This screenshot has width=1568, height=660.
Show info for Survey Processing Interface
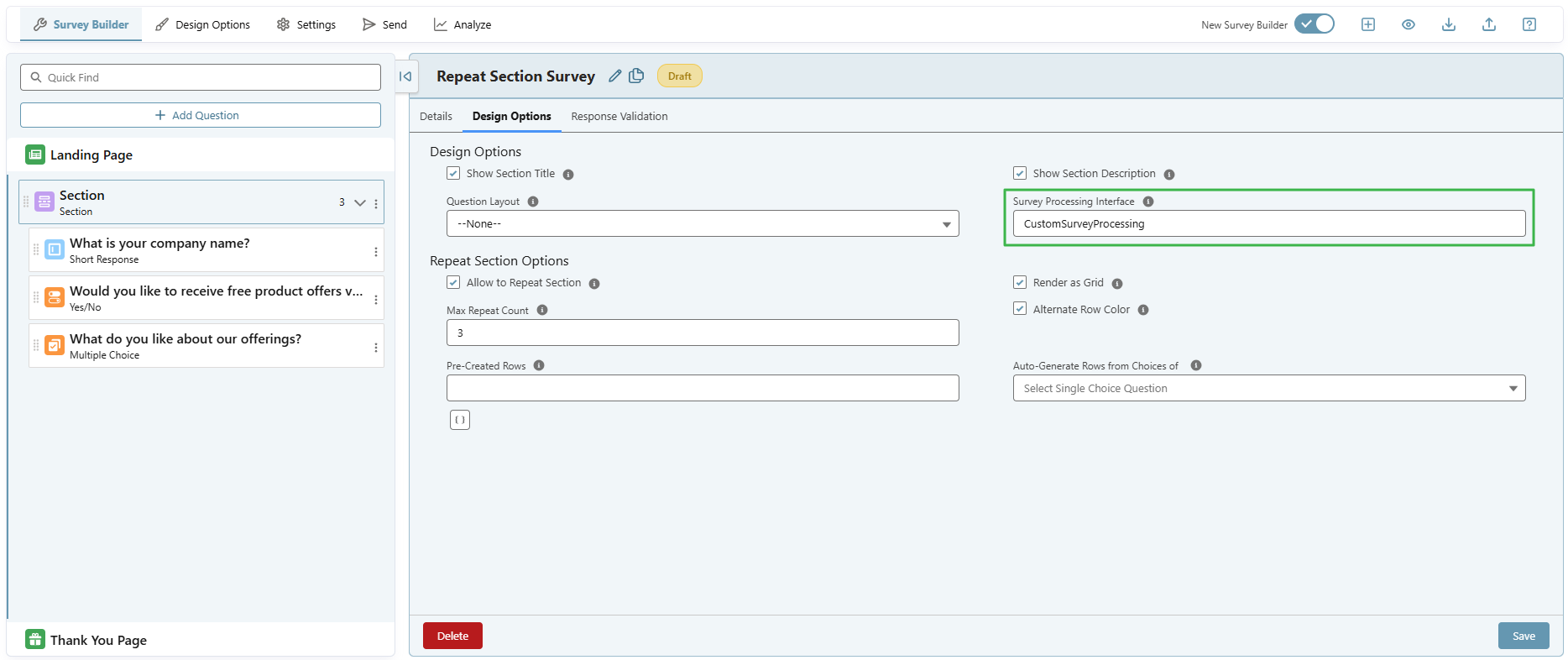coord(1148,202)
